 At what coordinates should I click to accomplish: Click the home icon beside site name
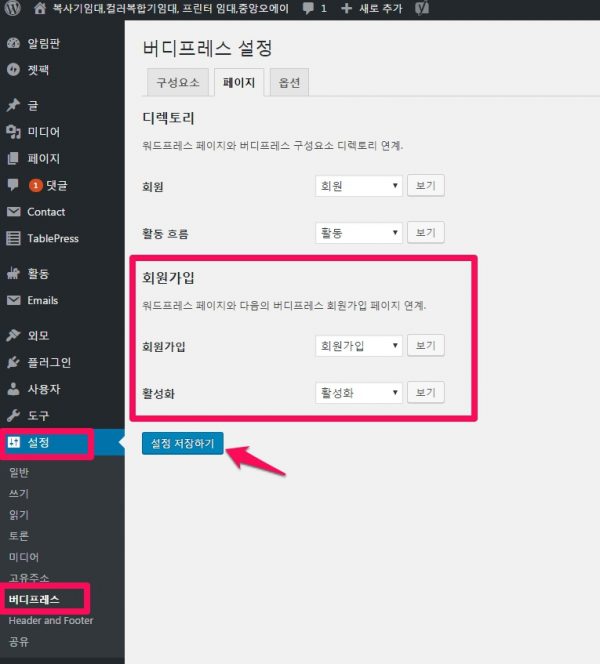(x=39, y=8)
